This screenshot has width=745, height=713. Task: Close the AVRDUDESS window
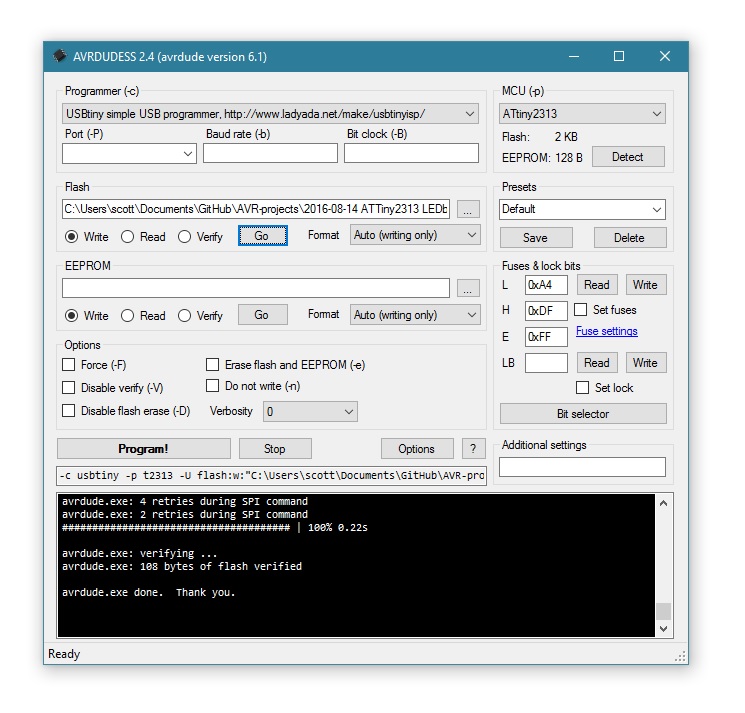pos(665,56)
